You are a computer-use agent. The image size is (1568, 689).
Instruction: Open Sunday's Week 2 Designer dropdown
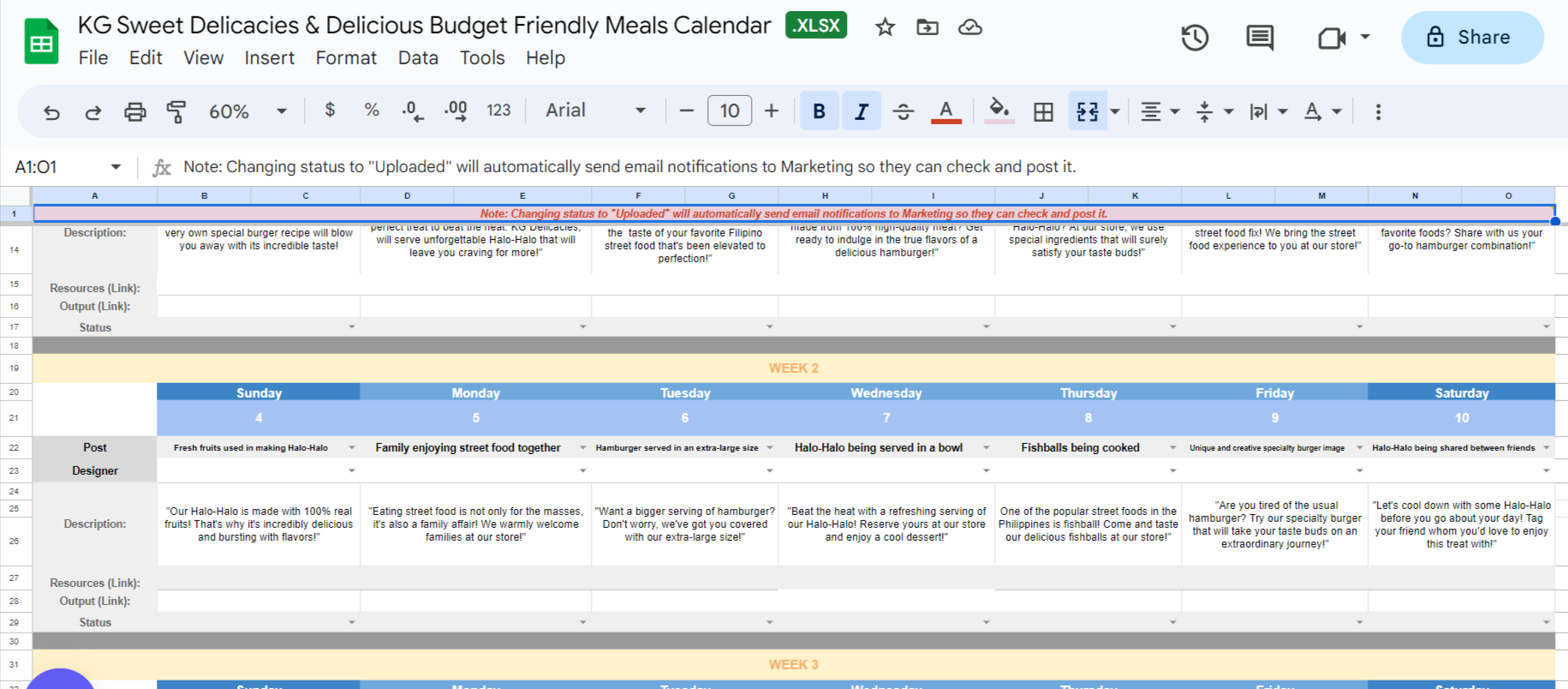click(x=351, y=470)
